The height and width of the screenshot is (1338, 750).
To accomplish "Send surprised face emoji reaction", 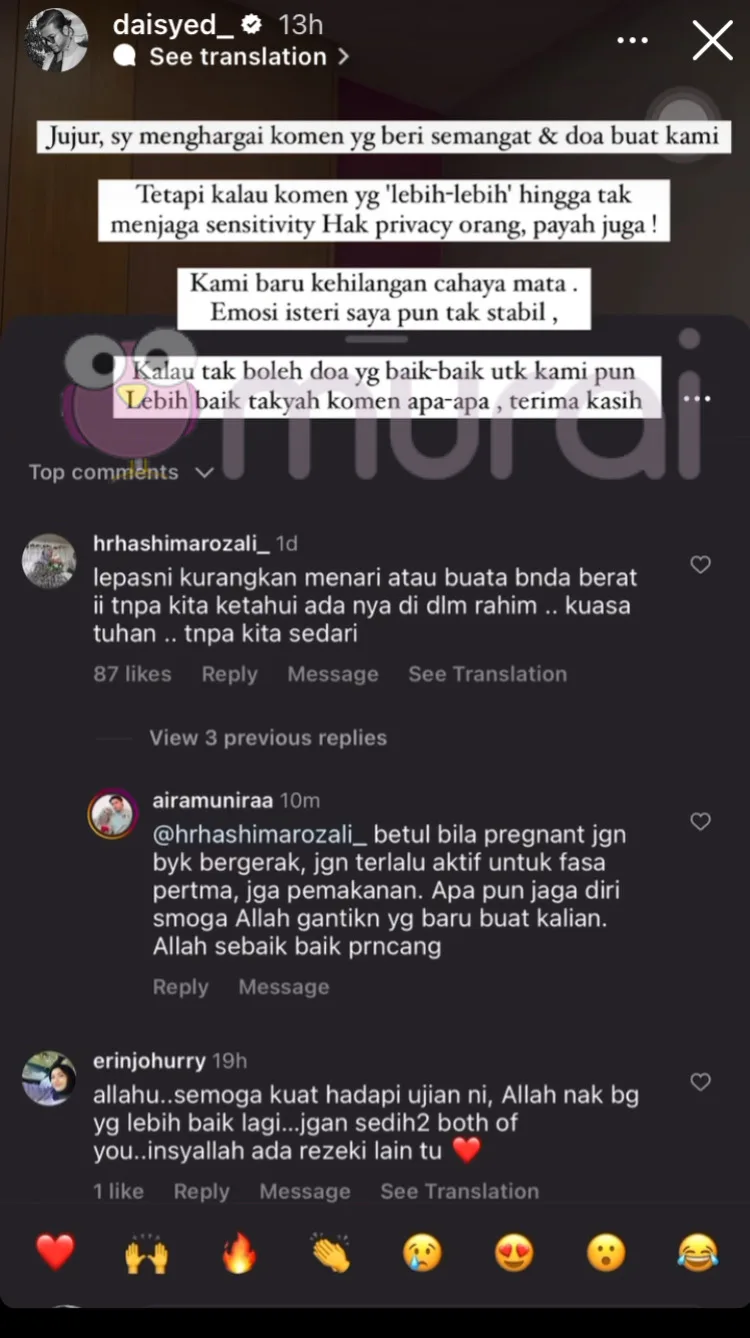I will point(606,1252).
